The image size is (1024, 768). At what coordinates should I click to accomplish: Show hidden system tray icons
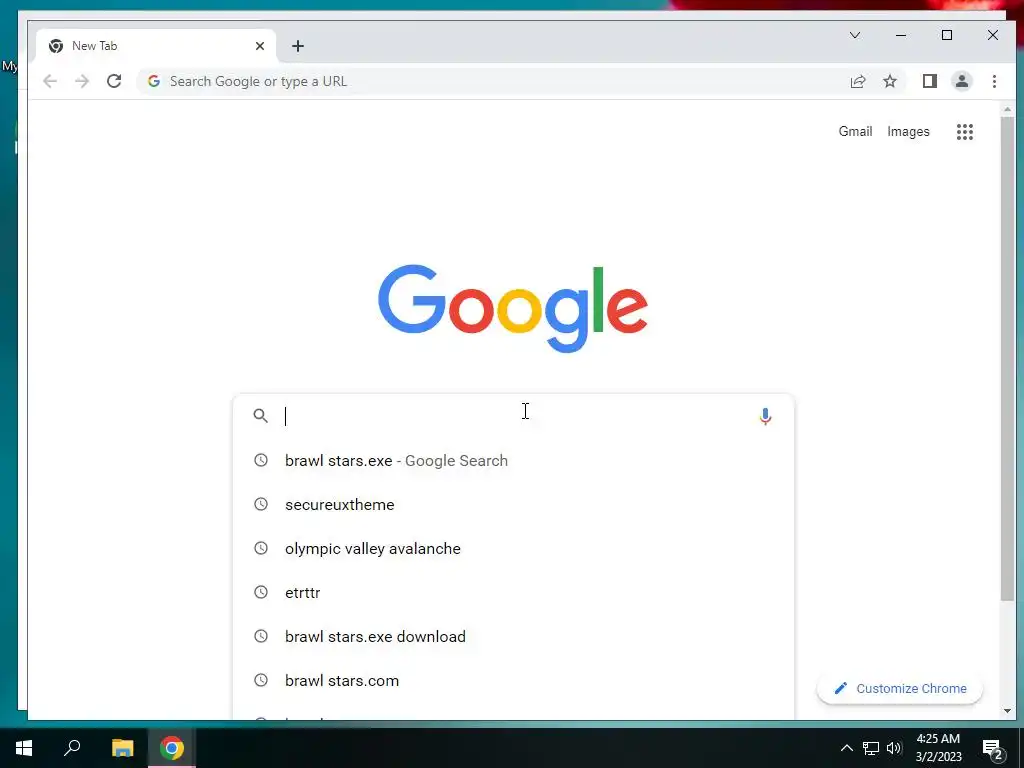point(846,748)
